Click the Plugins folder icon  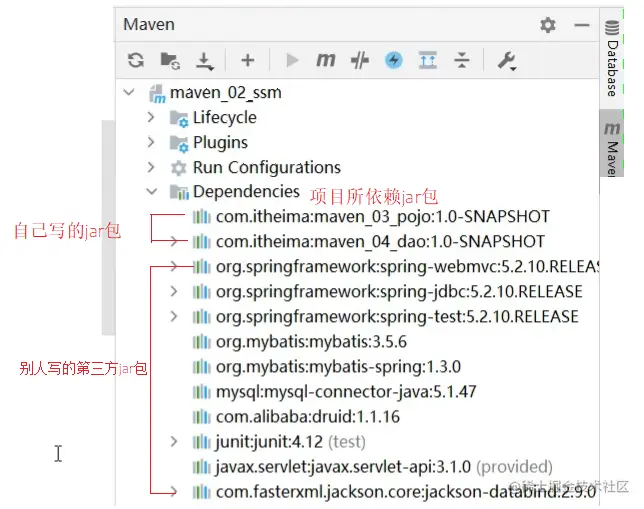click(179, 143)
